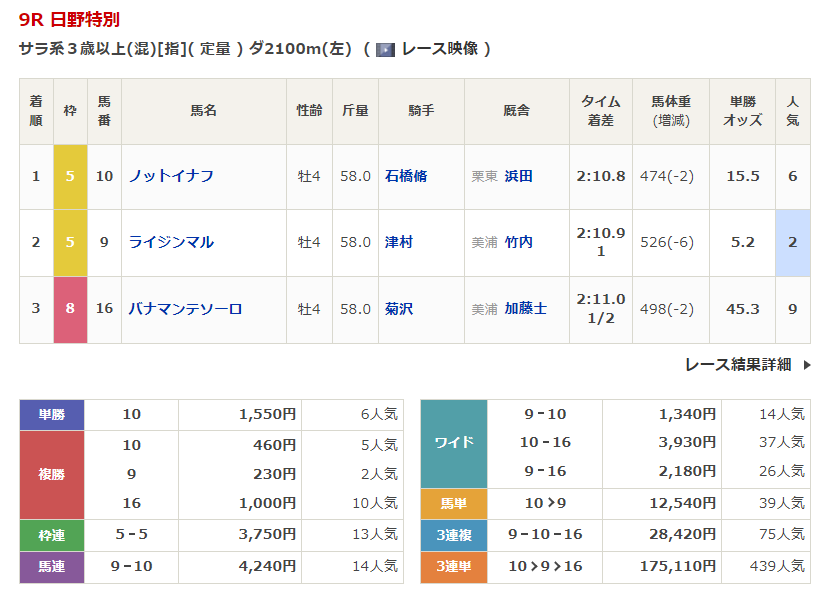Open horse バナマンテソーロ's page
The height and width of the screenshot is (592, 829).
tap(185, 309)
